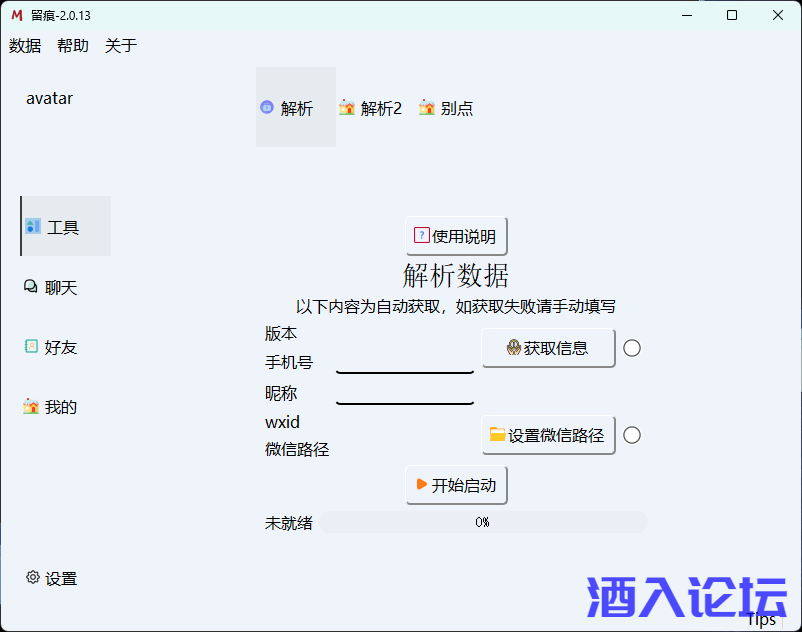
Task: Click the 设置 gear icon
Action: tap(31, 578)
